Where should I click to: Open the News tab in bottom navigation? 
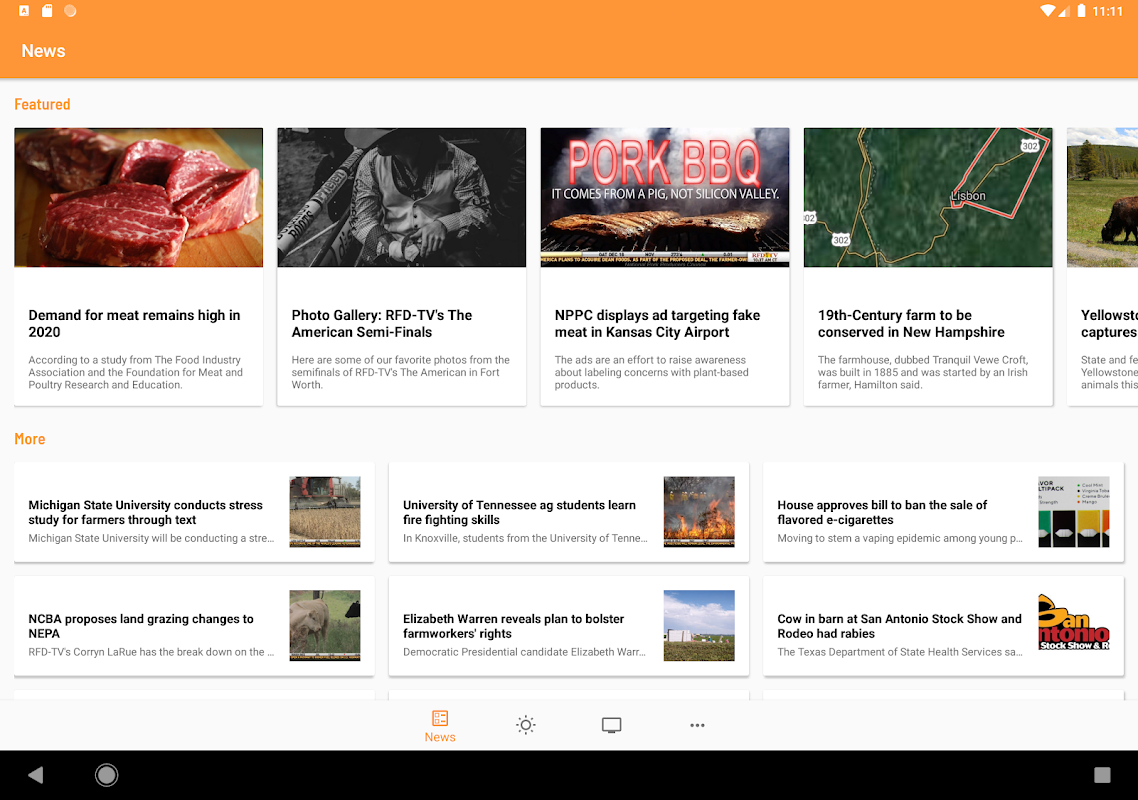point(440,726)
